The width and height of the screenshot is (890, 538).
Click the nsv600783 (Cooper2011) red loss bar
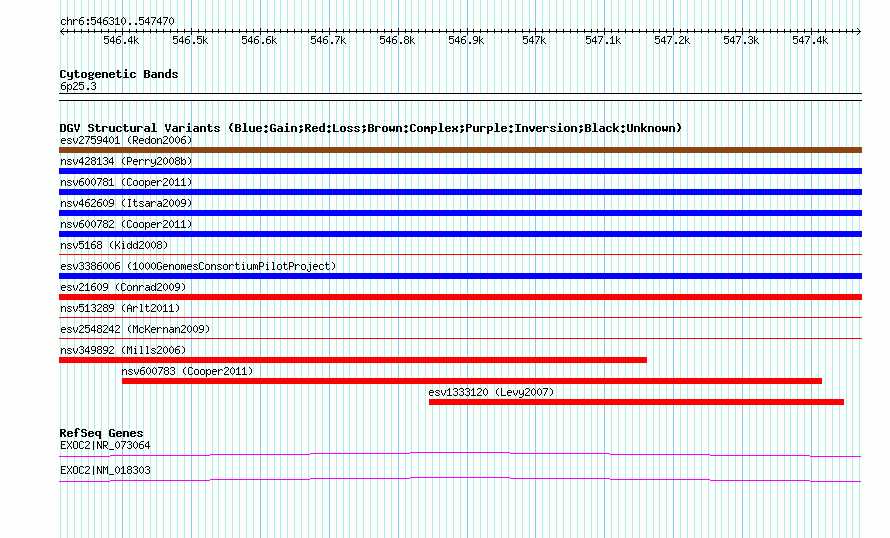(x=472, y=381)
